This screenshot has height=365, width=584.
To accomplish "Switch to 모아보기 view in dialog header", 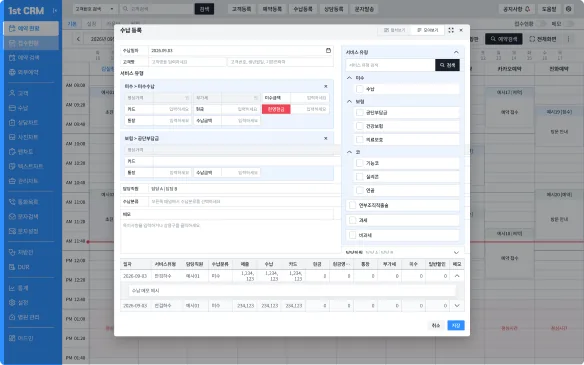I will pos(428,30).
